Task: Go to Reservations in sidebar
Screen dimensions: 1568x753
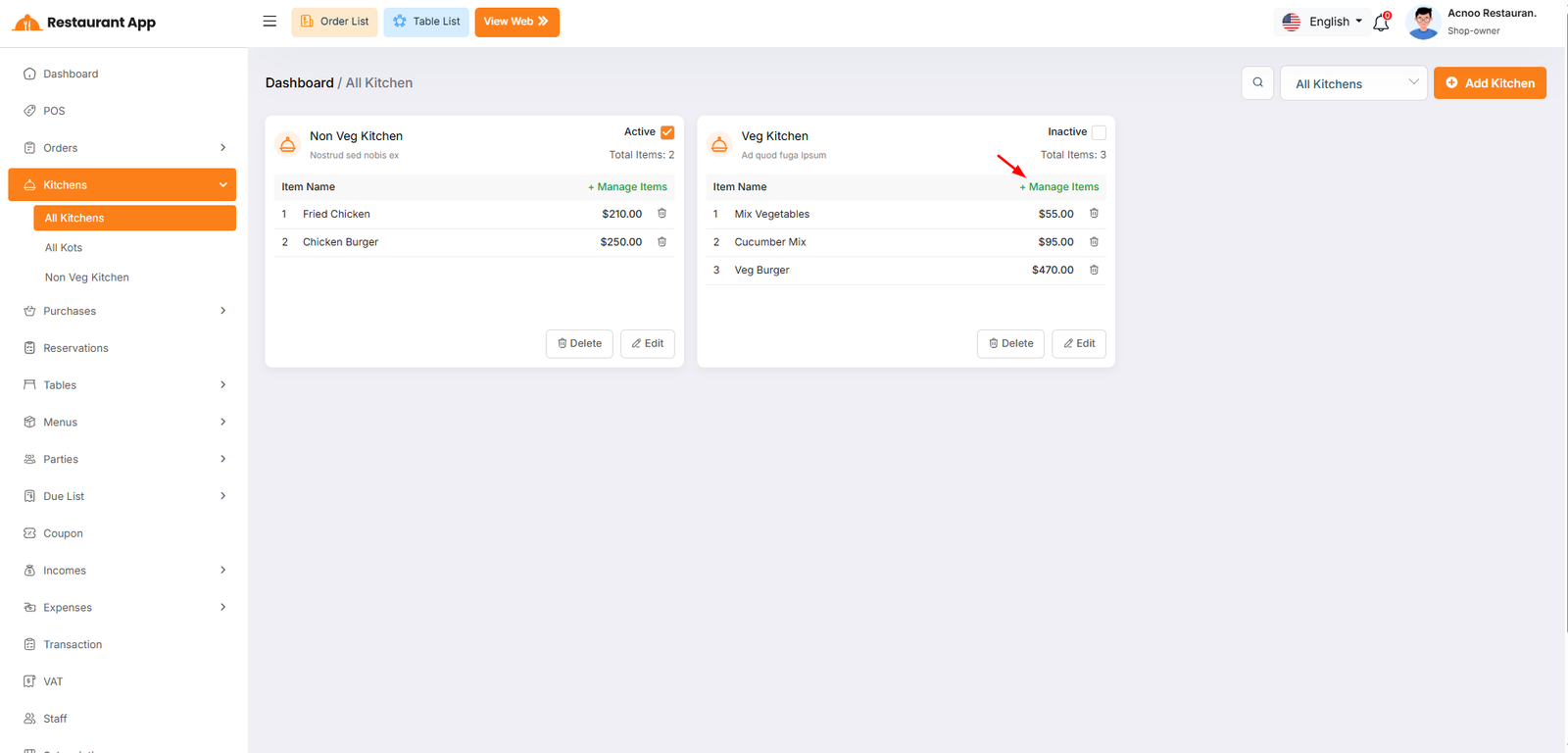Action: point(75,348)
